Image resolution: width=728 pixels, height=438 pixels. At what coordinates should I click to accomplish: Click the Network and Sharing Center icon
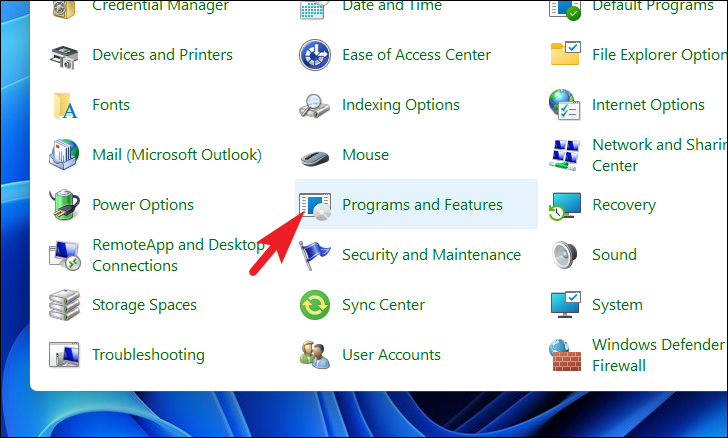click(565, 155)
